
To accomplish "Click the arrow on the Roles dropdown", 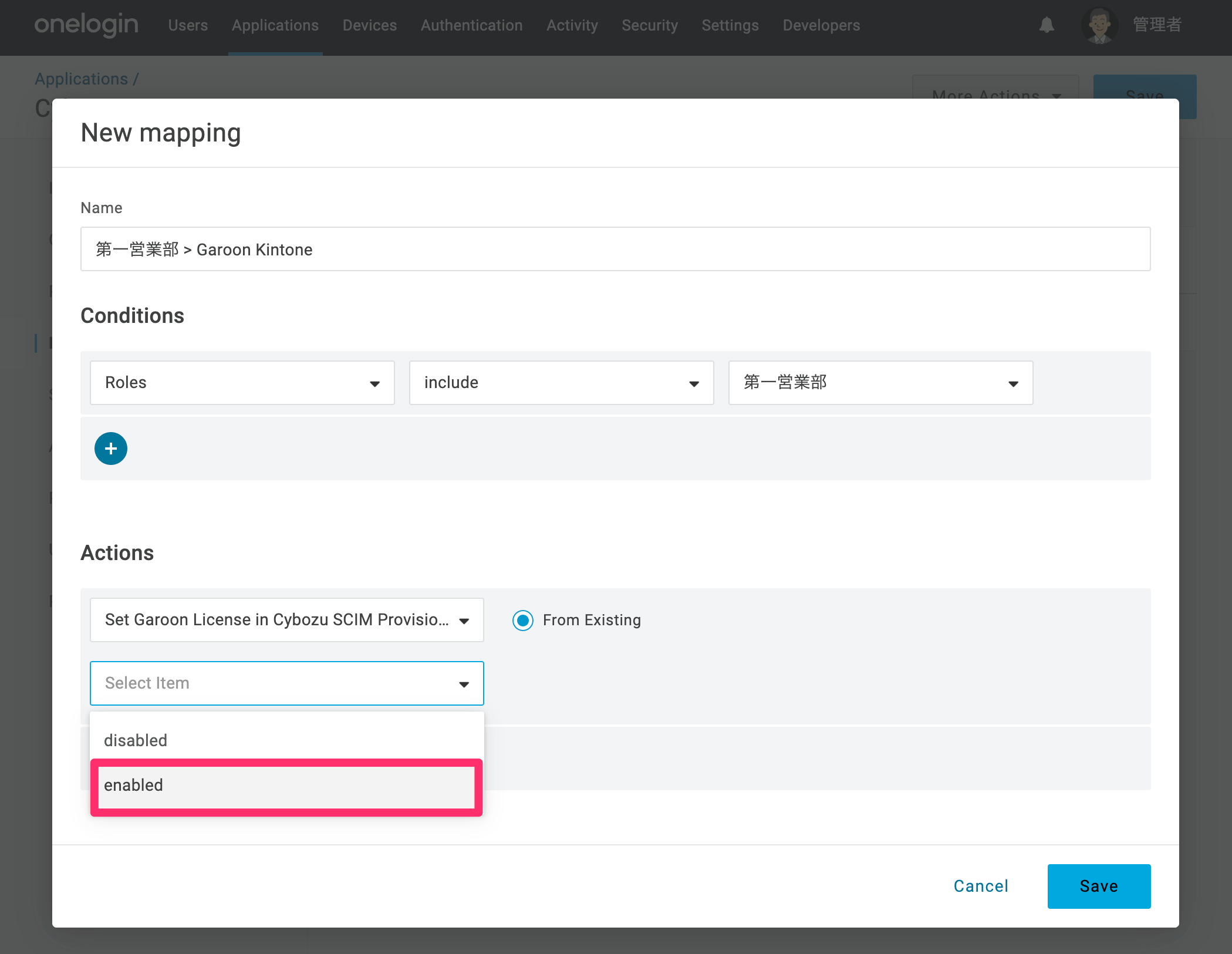I will [374, 383].
